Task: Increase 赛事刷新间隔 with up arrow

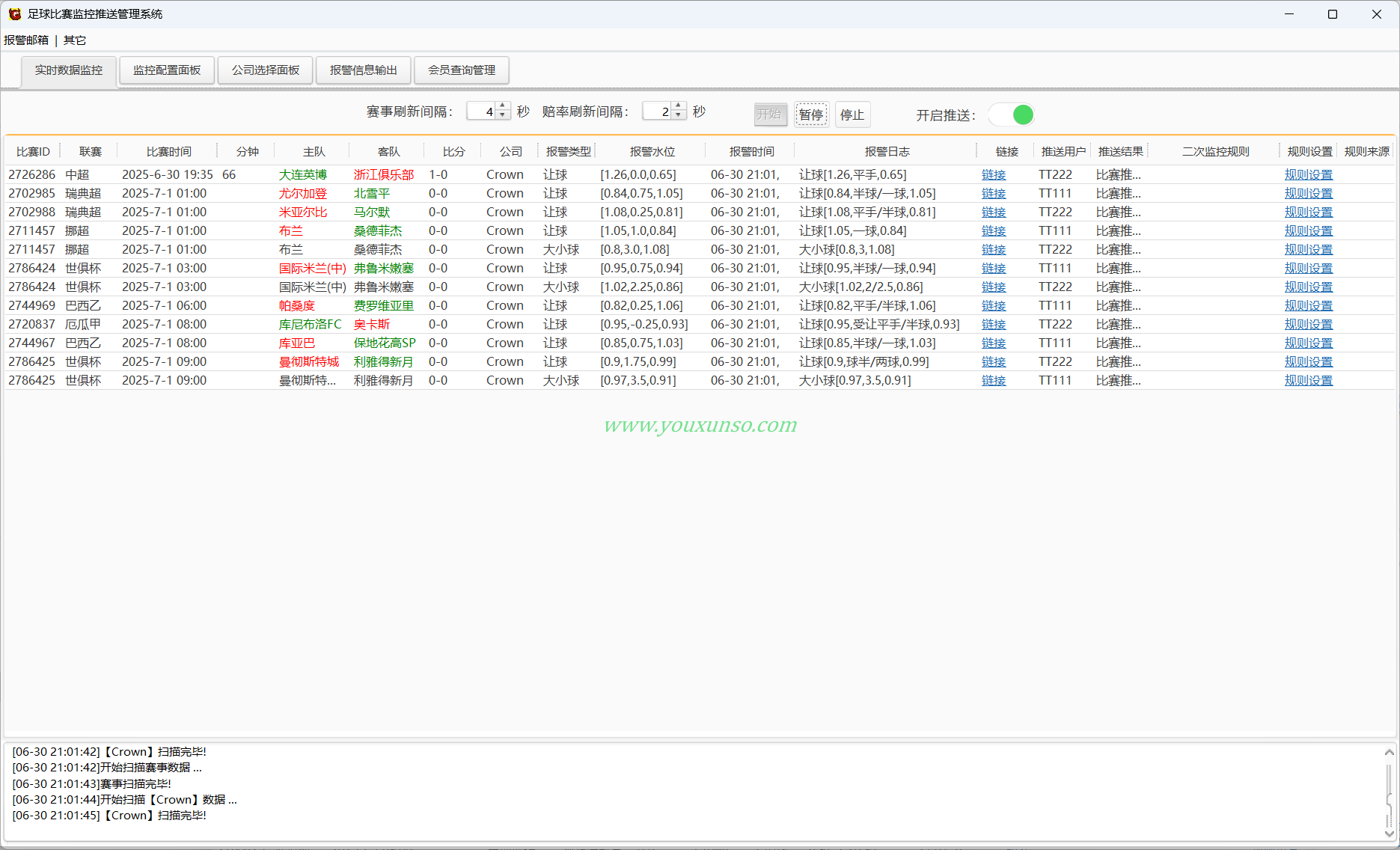Action: 503,106
